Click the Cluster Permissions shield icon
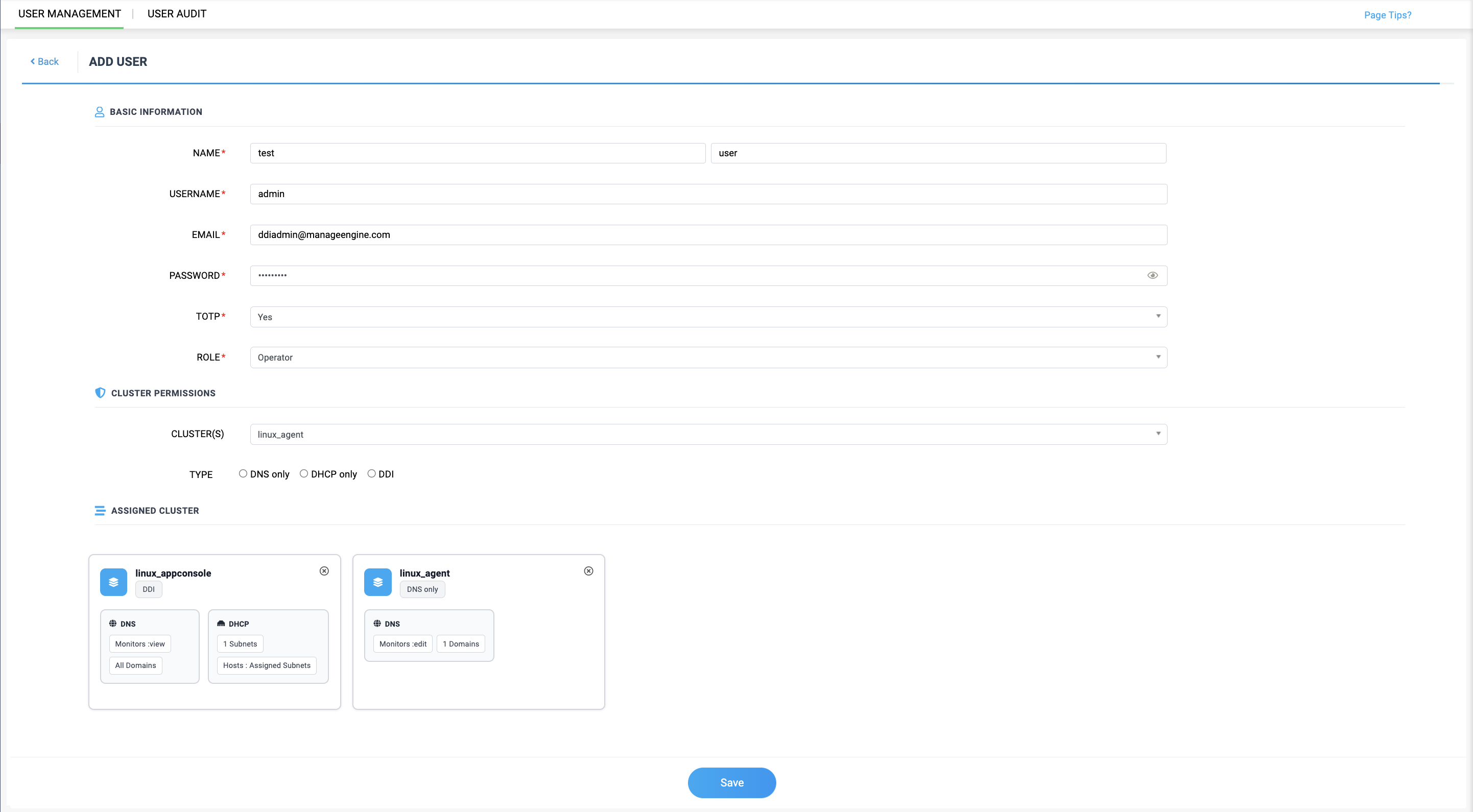The height and width of the screenshot is (812, 1473). [x=100, y=393]
